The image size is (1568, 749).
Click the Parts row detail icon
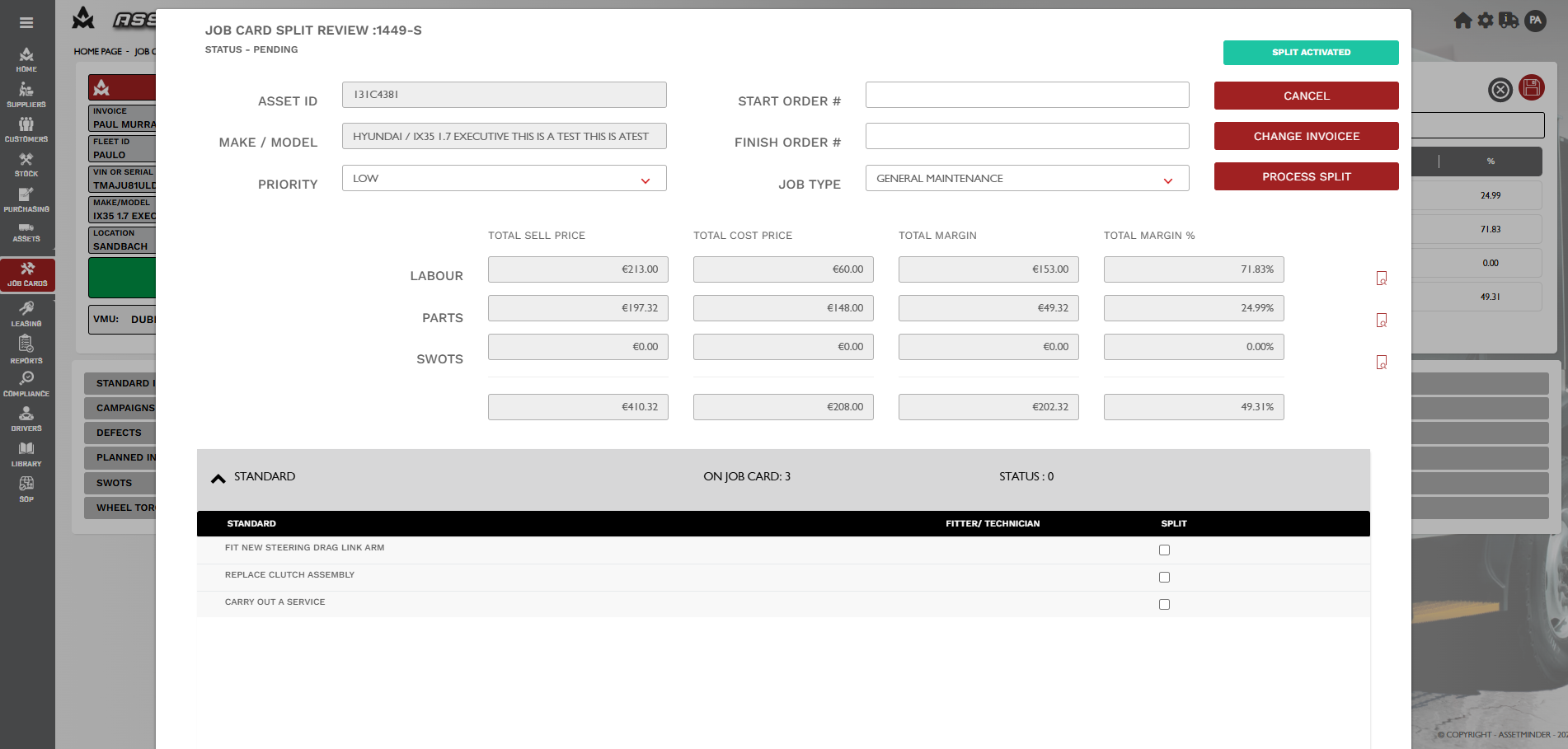pyautogui.click(x=1382, y=320)
